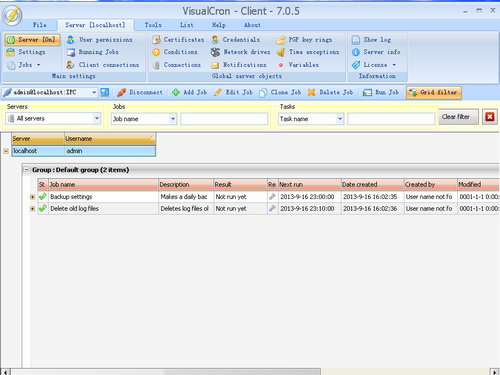Open the Help tab
This screenshot has height=375, width=500.
click(219, 25)
